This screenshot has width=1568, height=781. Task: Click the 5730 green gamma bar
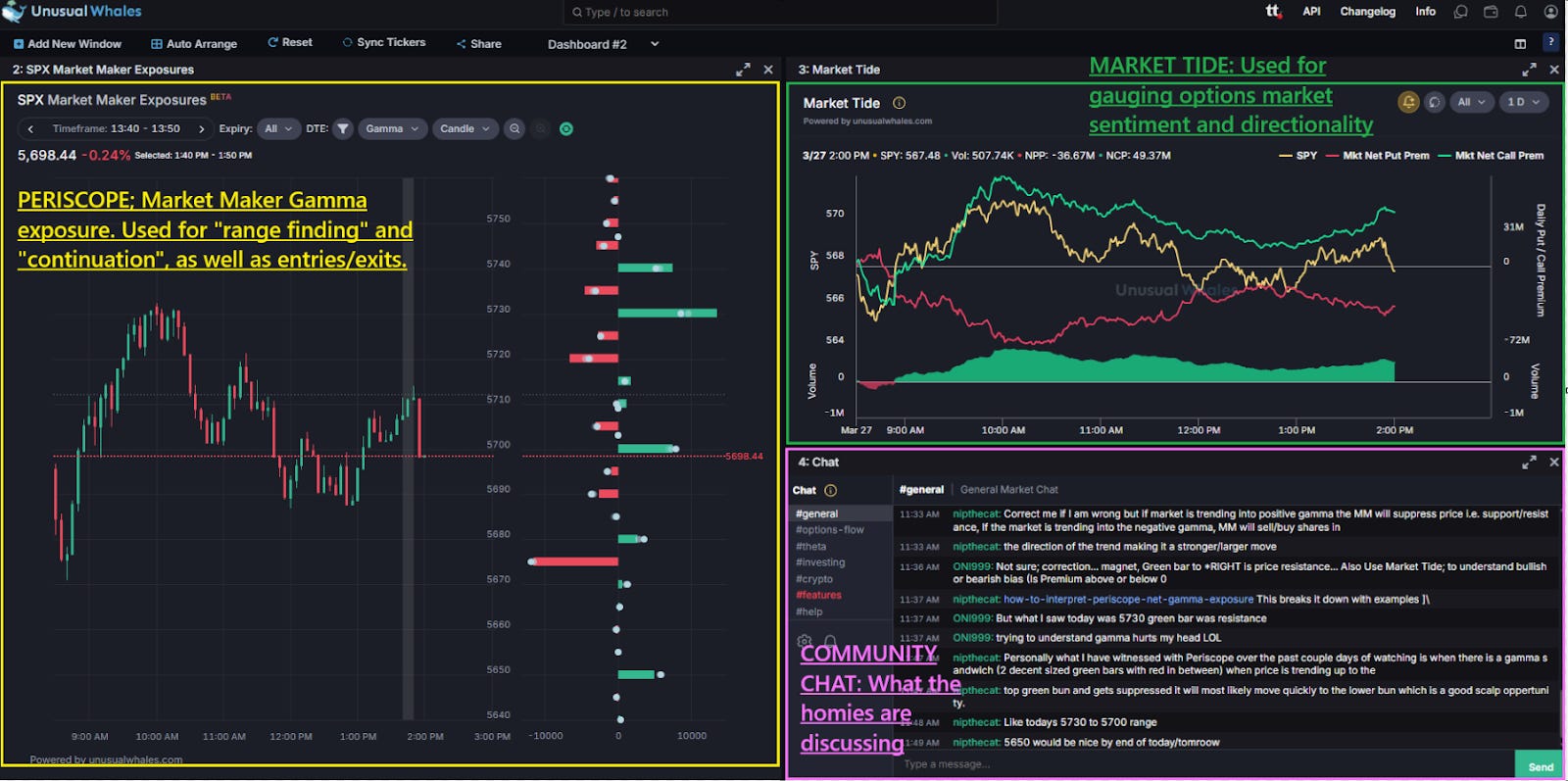[667, 313]
